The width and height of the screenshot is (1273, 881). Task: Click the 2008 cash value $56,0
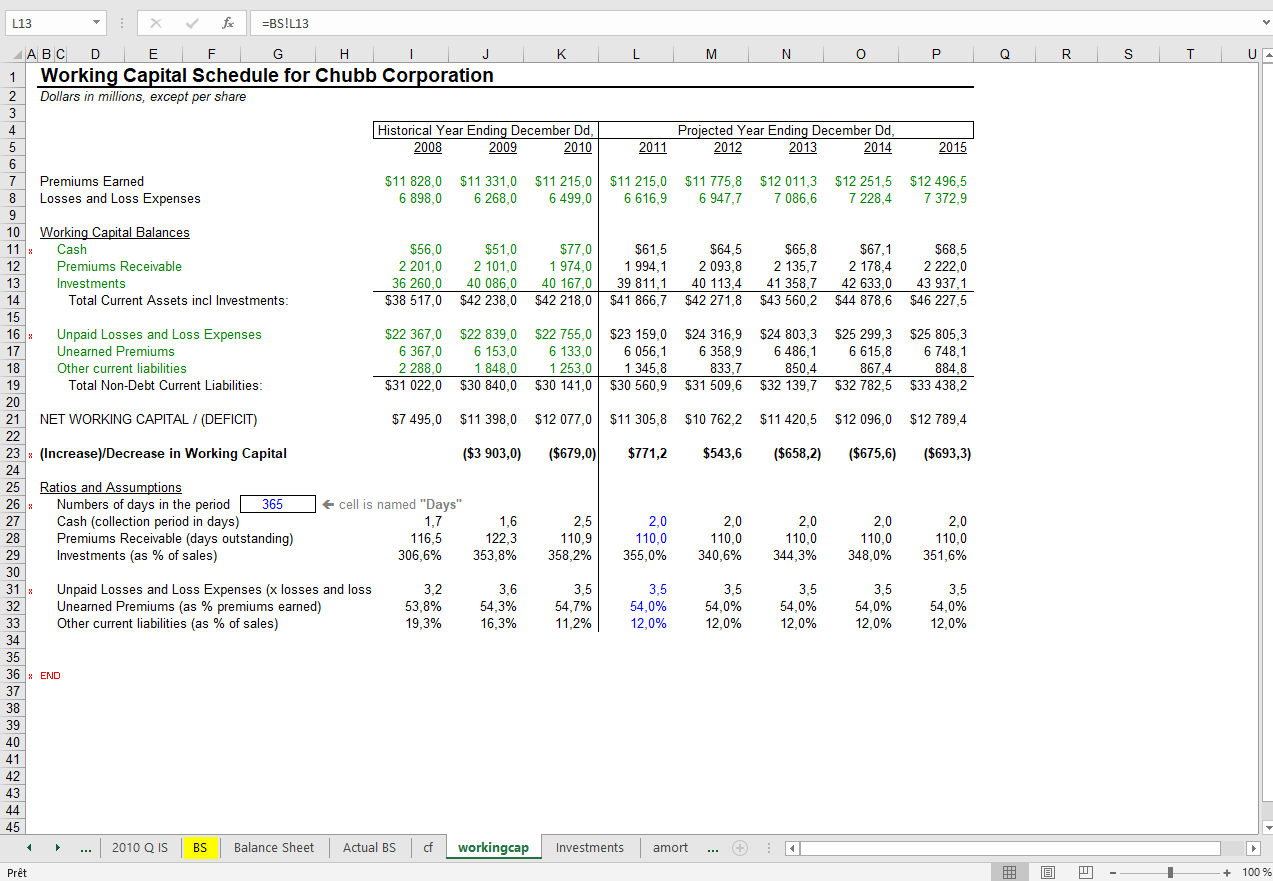click(426, 249)
